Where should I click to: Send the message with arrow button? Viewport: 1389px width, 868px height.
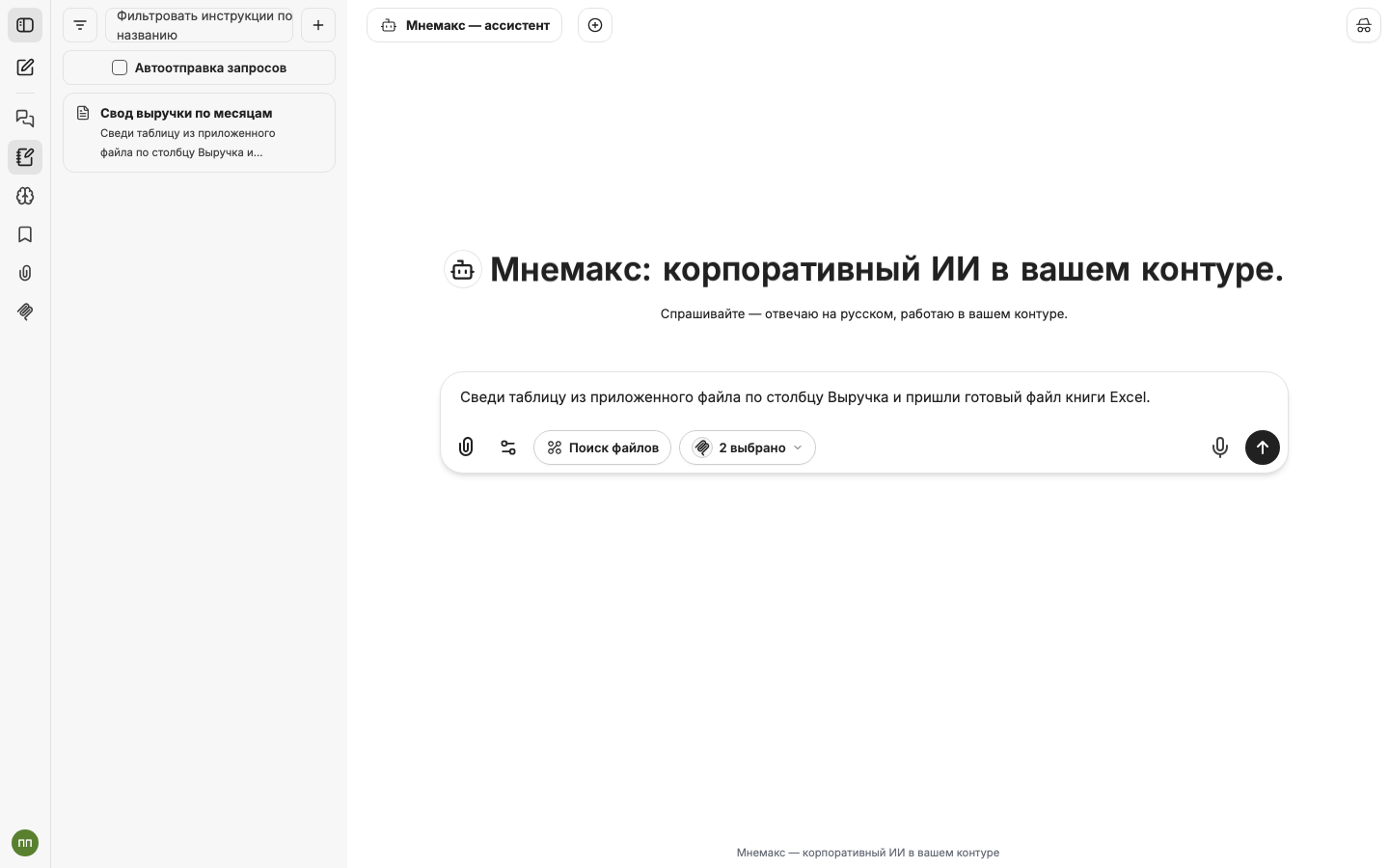point(1263,448)
